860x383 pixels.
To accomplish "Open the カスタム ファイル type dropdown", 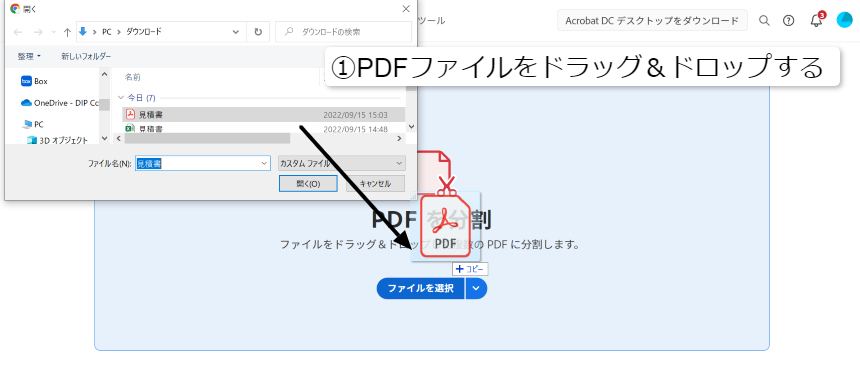I will (342, 163).
